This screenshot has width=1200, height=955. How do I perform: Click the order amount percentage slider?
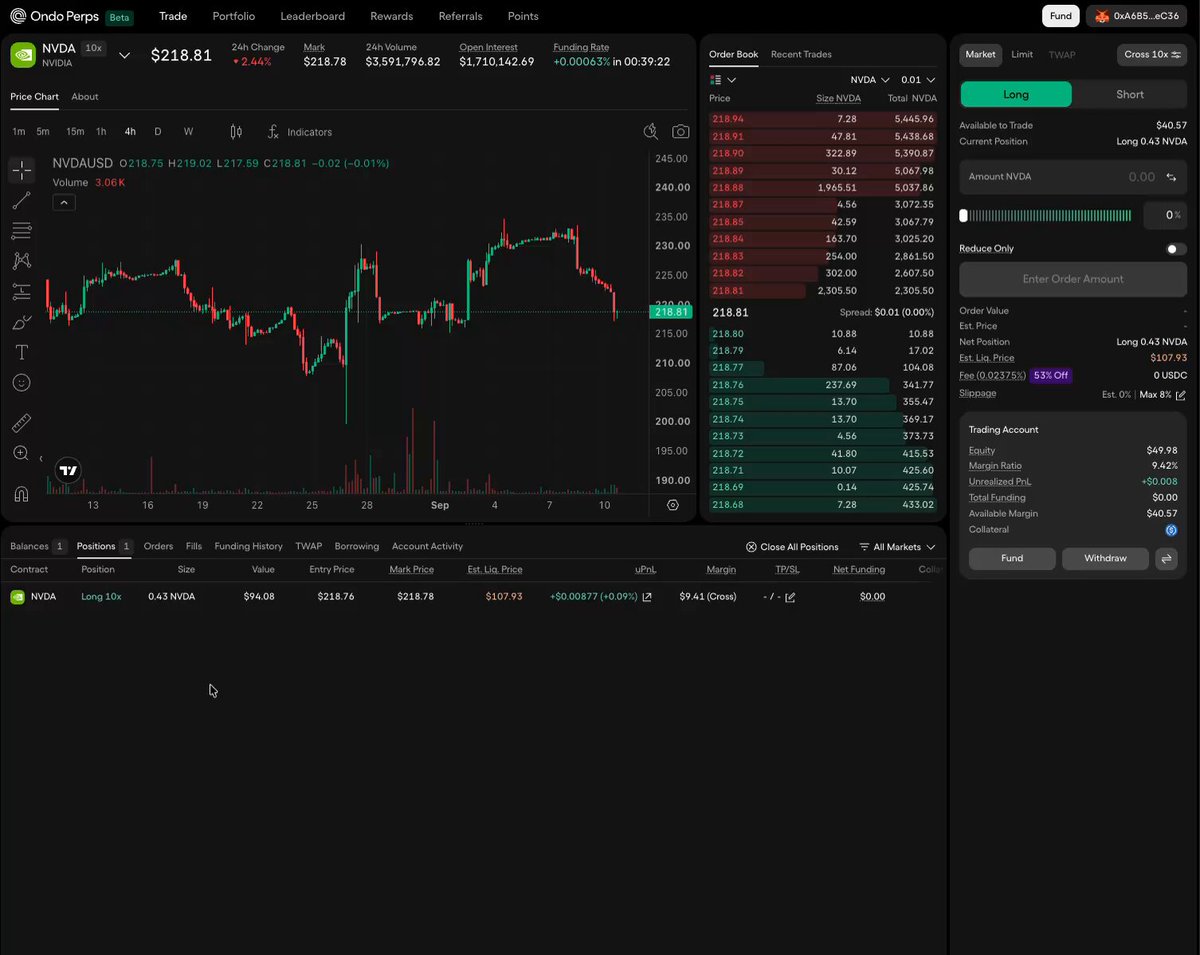(1046, 215)
